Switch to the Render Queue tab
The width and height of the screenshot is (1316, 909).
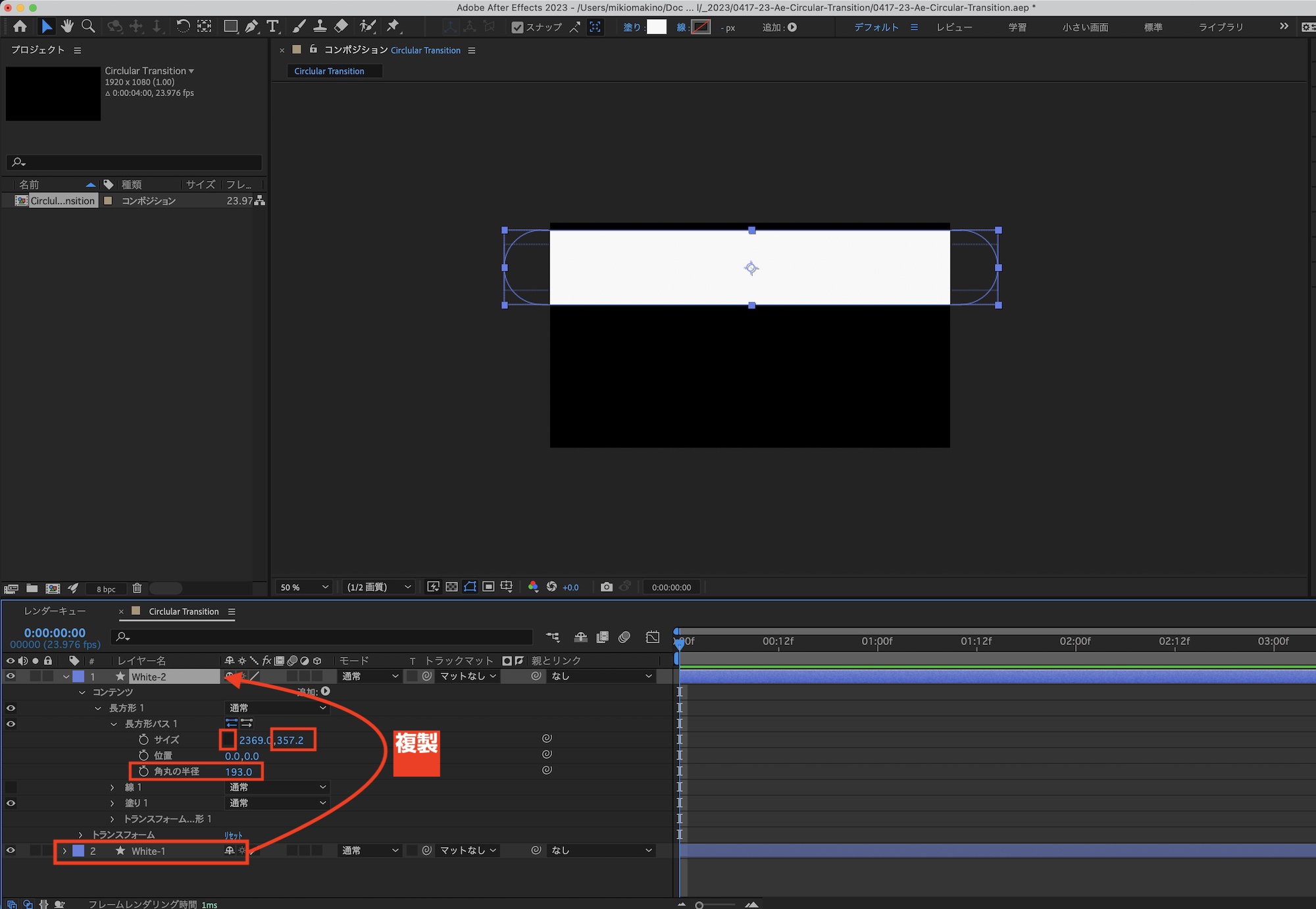pos(55,611)
